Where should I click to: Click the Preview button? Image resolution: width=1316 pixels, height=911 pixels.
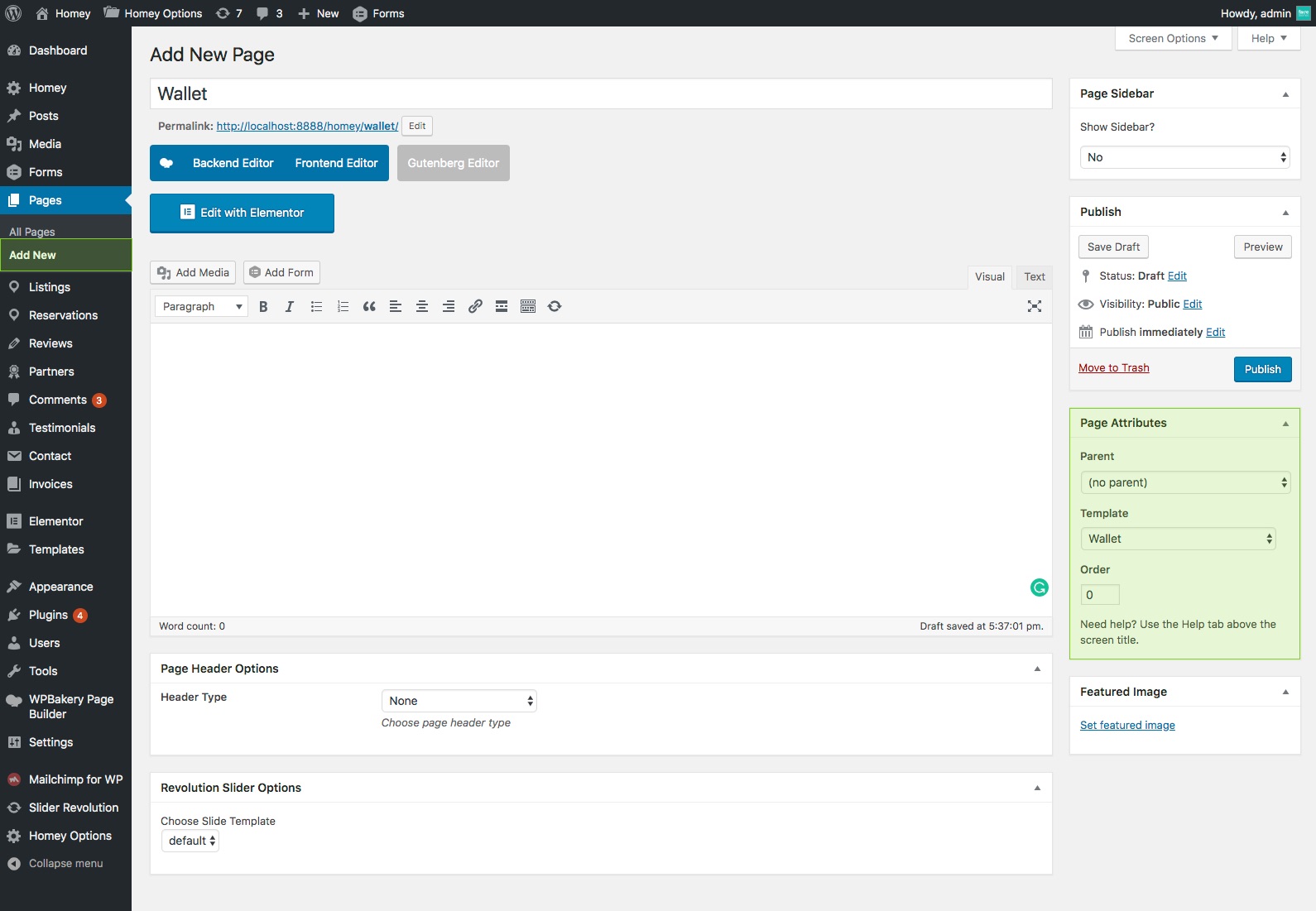click(x=1262, y=247)
